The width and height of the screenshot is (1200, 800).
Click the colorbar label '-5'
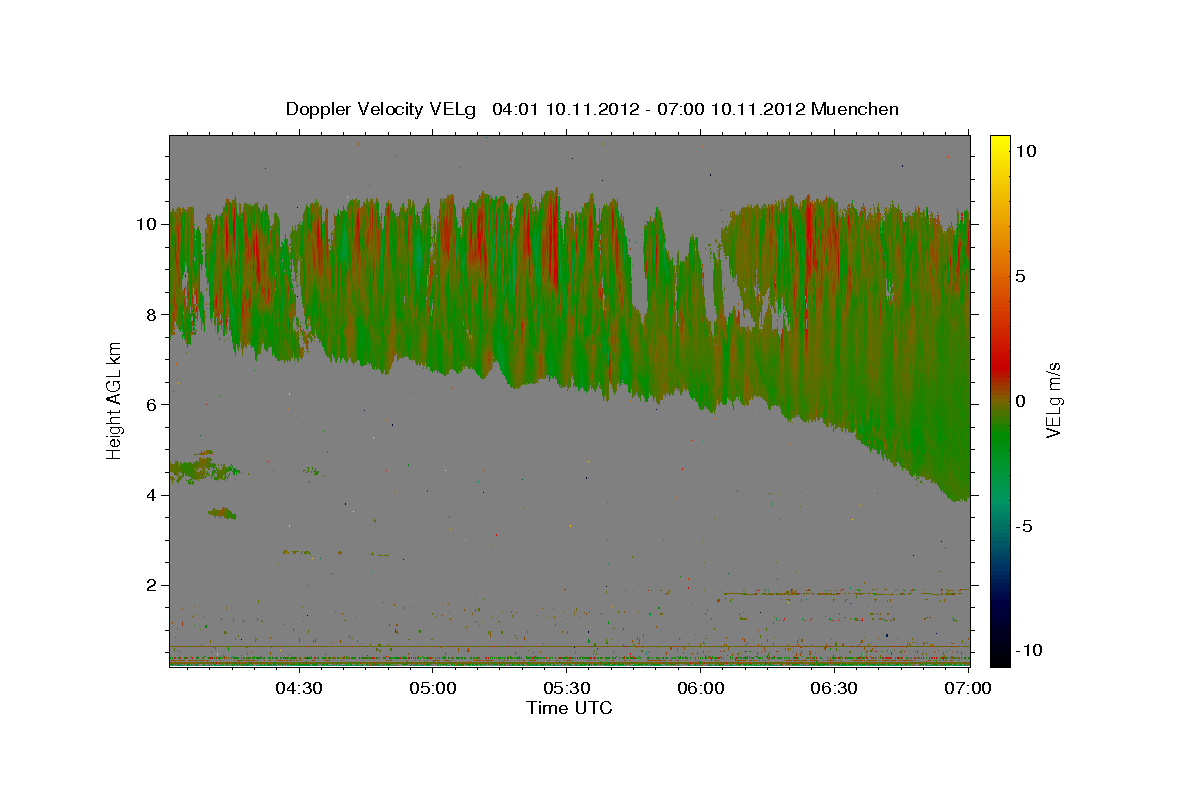coord(1025,526)
